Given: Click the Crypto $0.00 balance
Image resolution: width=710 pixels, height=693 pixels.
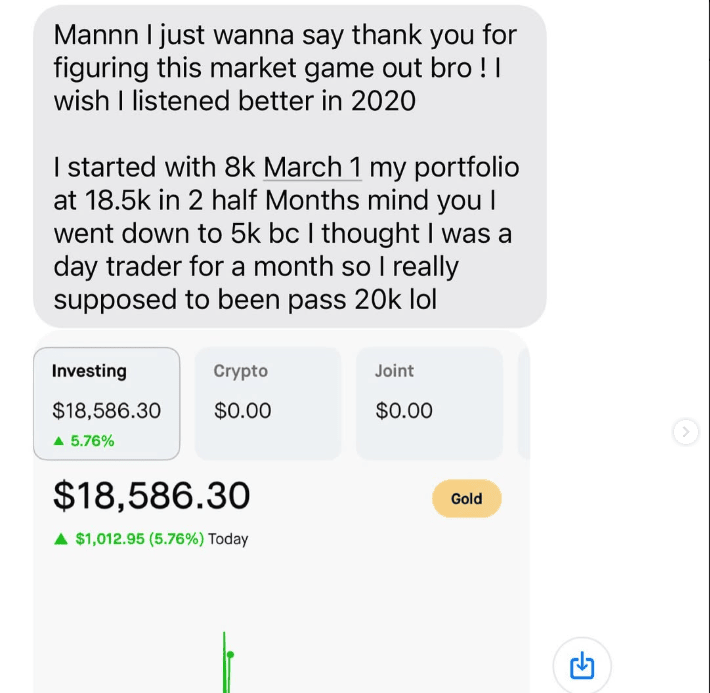Looking at the screenshot, I should (x=243, y=411).
